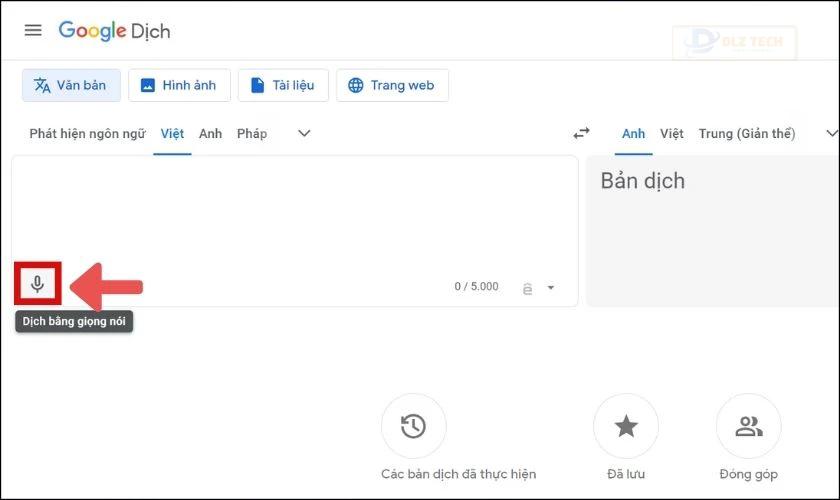This screenshot has width=840, height=500.
Task: Open the input tools dropdown arrow
Action: [551, 288]
